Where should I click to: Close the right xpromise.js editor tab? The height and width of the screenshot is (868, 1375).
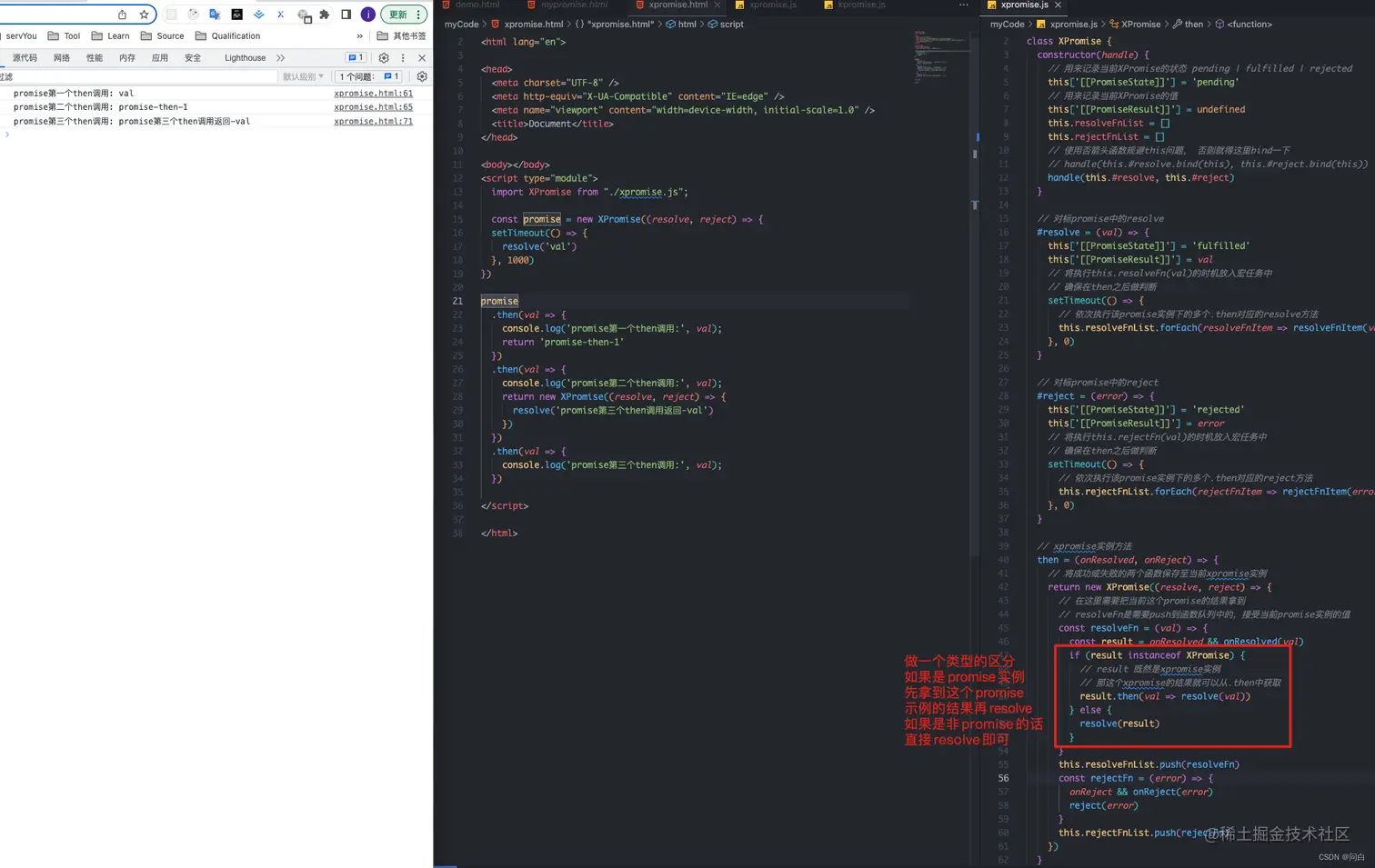tap(1058, 5)
